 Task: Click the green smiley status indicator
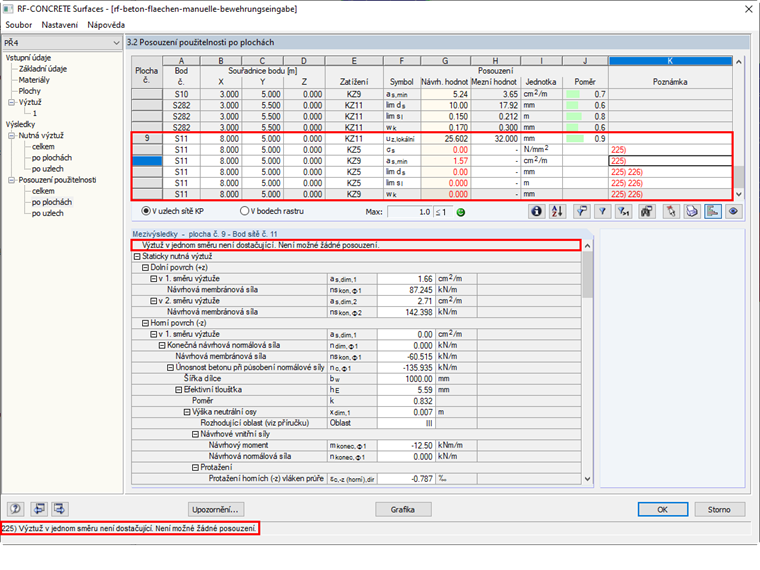(461, 212)
